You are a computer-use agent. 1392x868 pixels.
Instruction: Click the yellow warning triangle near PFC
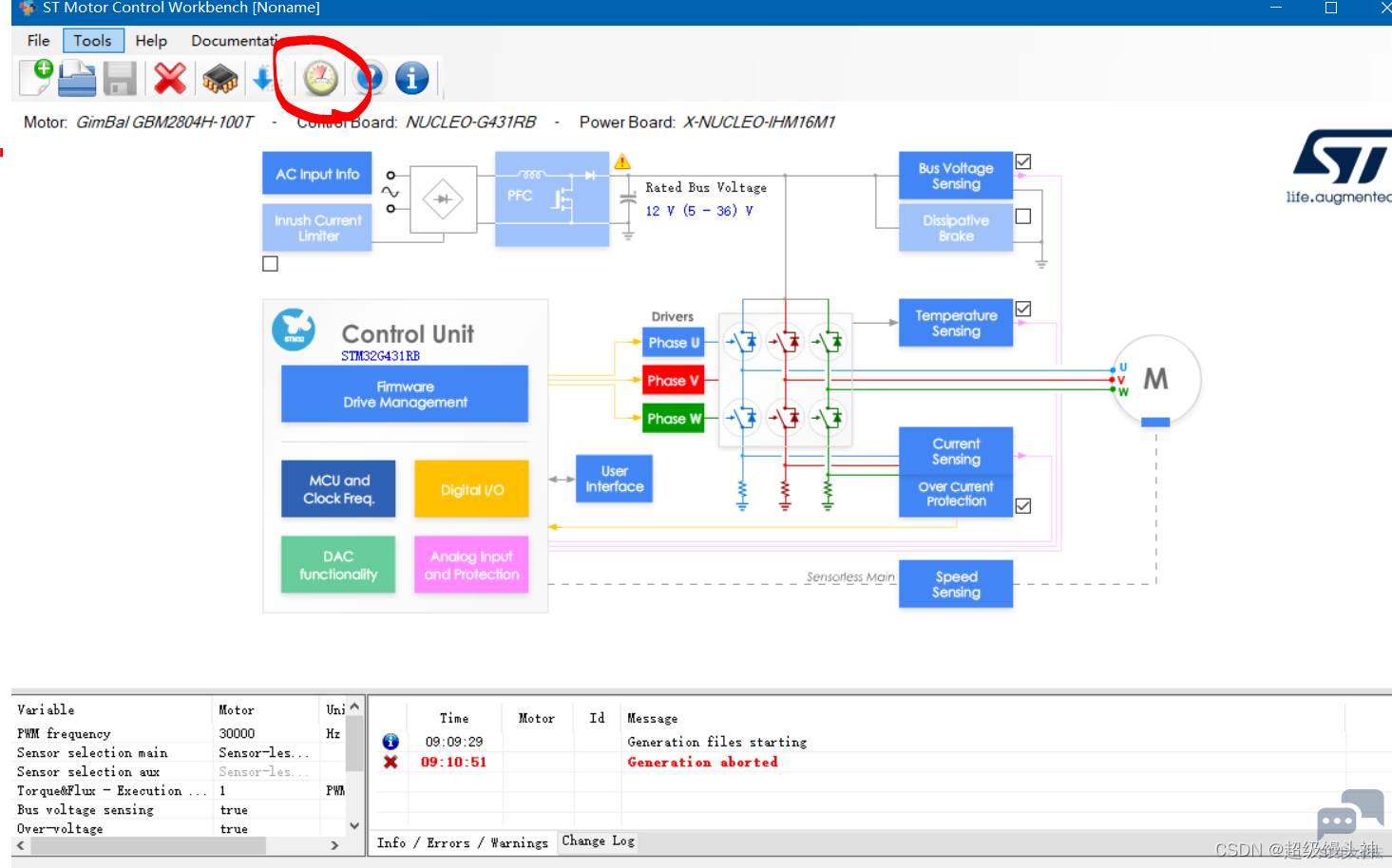[x=622, y=161]
